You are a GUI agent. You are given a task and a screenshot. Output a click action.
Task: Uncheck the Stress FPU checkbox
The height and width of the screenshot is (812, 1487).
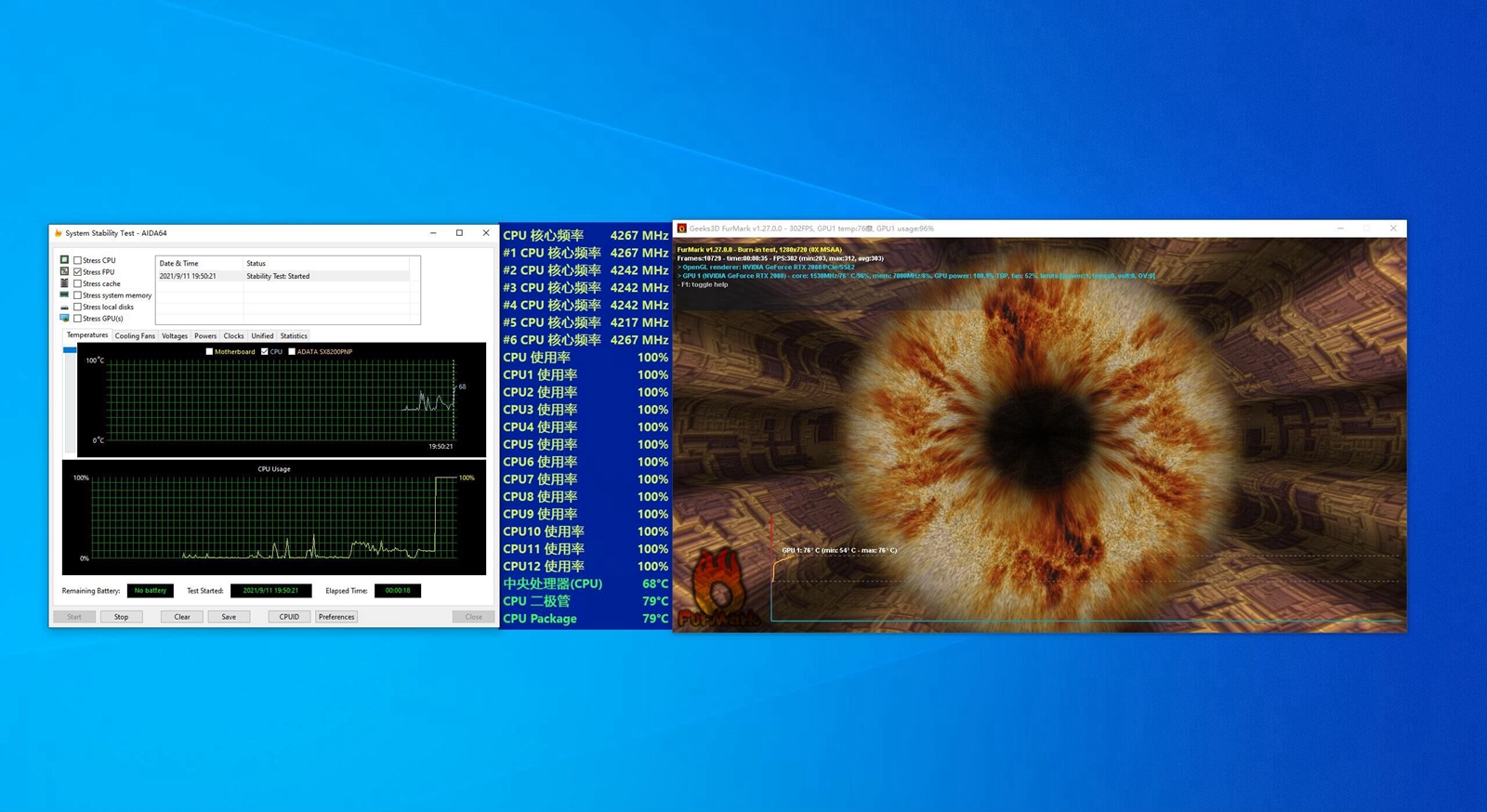tap(78, 272)
